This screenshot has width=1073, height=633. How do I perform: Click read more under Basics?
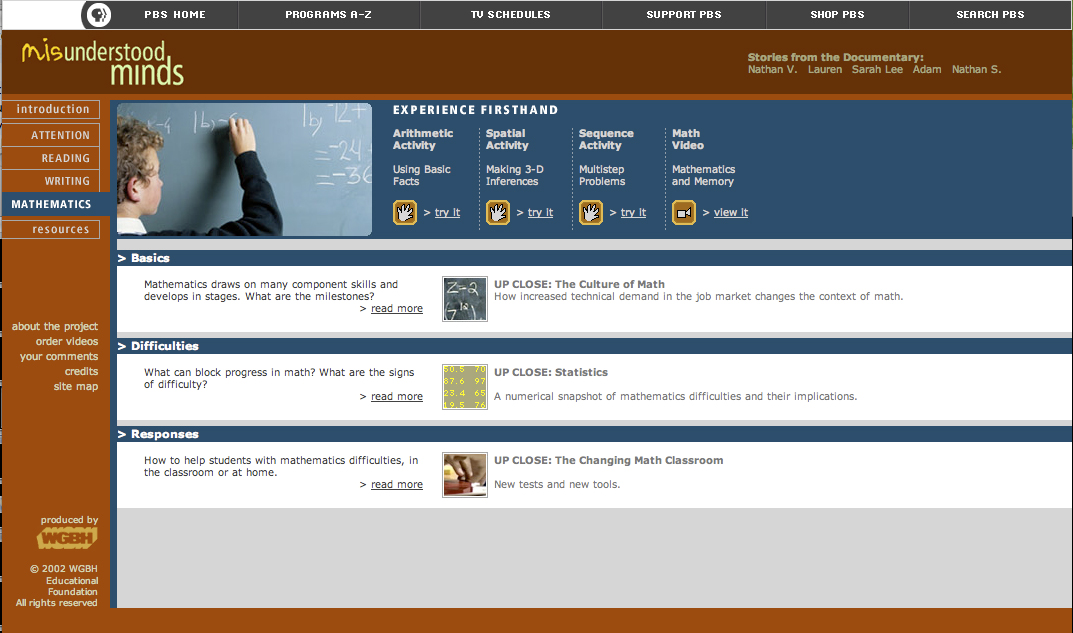pos(396,309)
